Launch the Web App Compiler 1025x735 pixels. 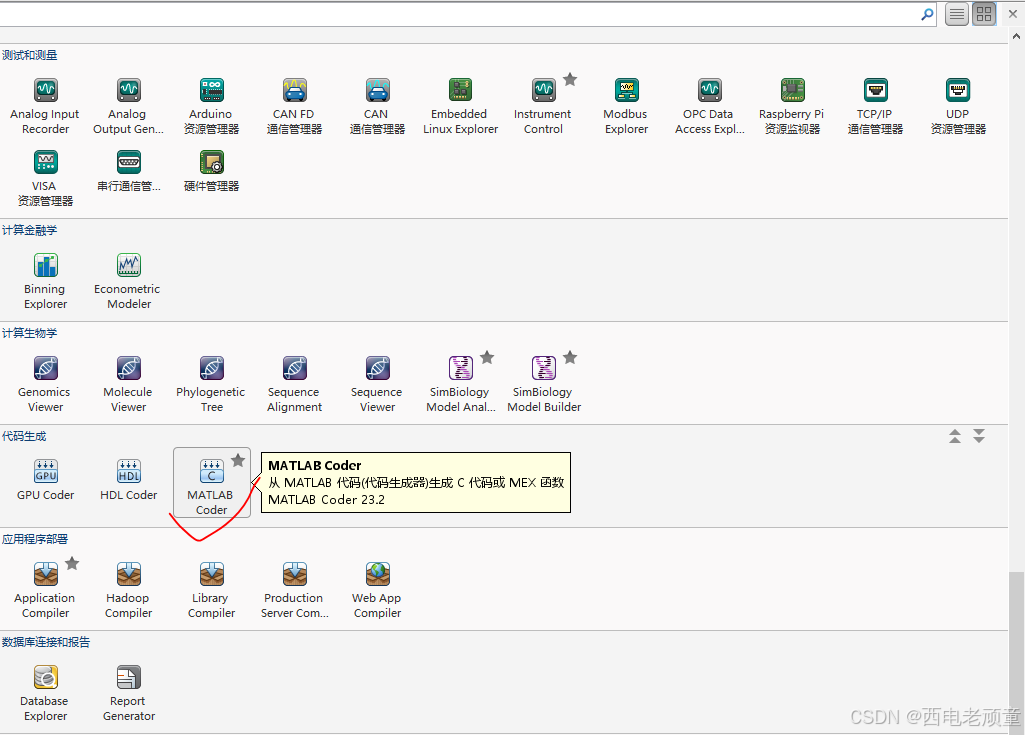(377, 590)
